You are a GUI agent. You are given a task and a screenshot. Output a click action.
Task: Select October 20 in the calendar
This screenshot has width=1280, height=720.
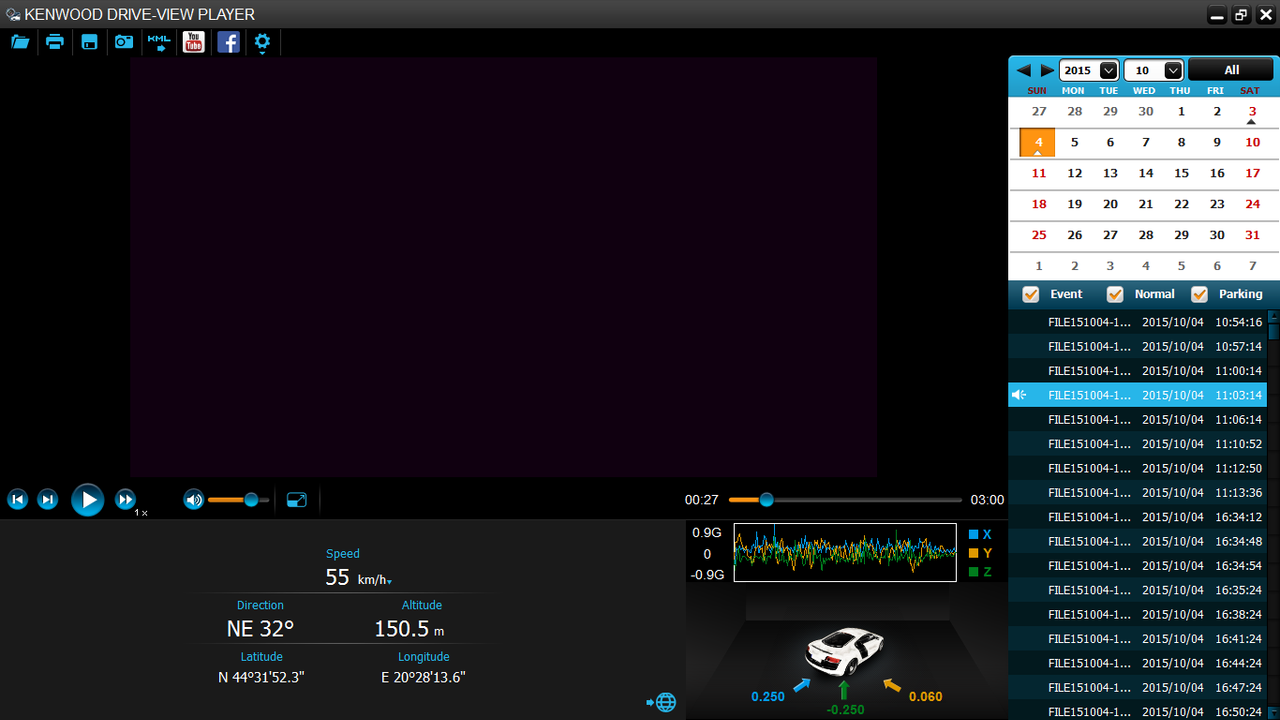point(1110,204)
